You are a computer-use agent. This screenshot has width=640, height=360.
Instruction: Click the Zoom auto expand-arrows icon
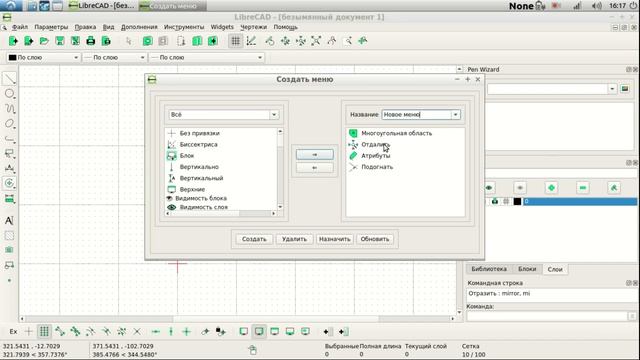316,41
